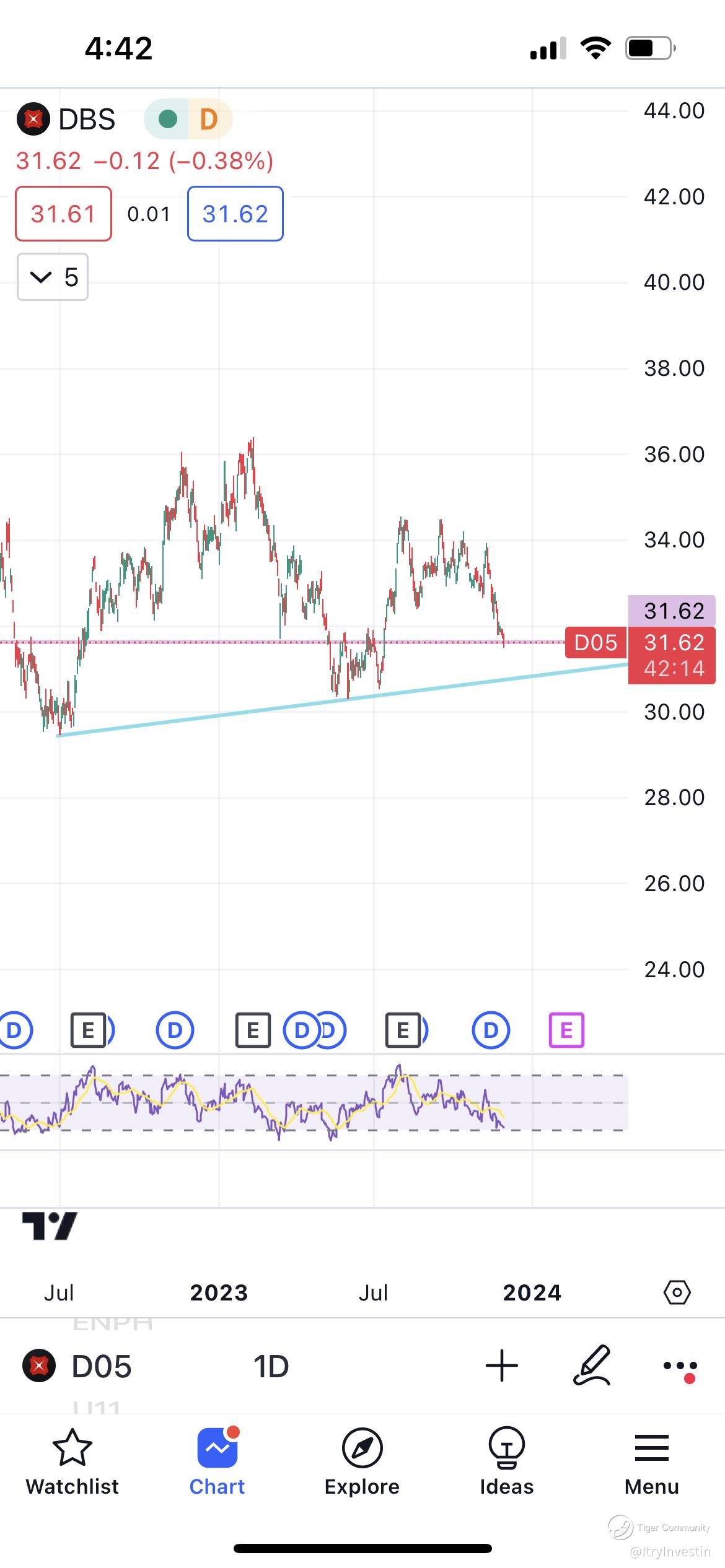Screen dimensions: 725x1568
Task: Switch to the Watchlist tab
Action: [72, 1461]
